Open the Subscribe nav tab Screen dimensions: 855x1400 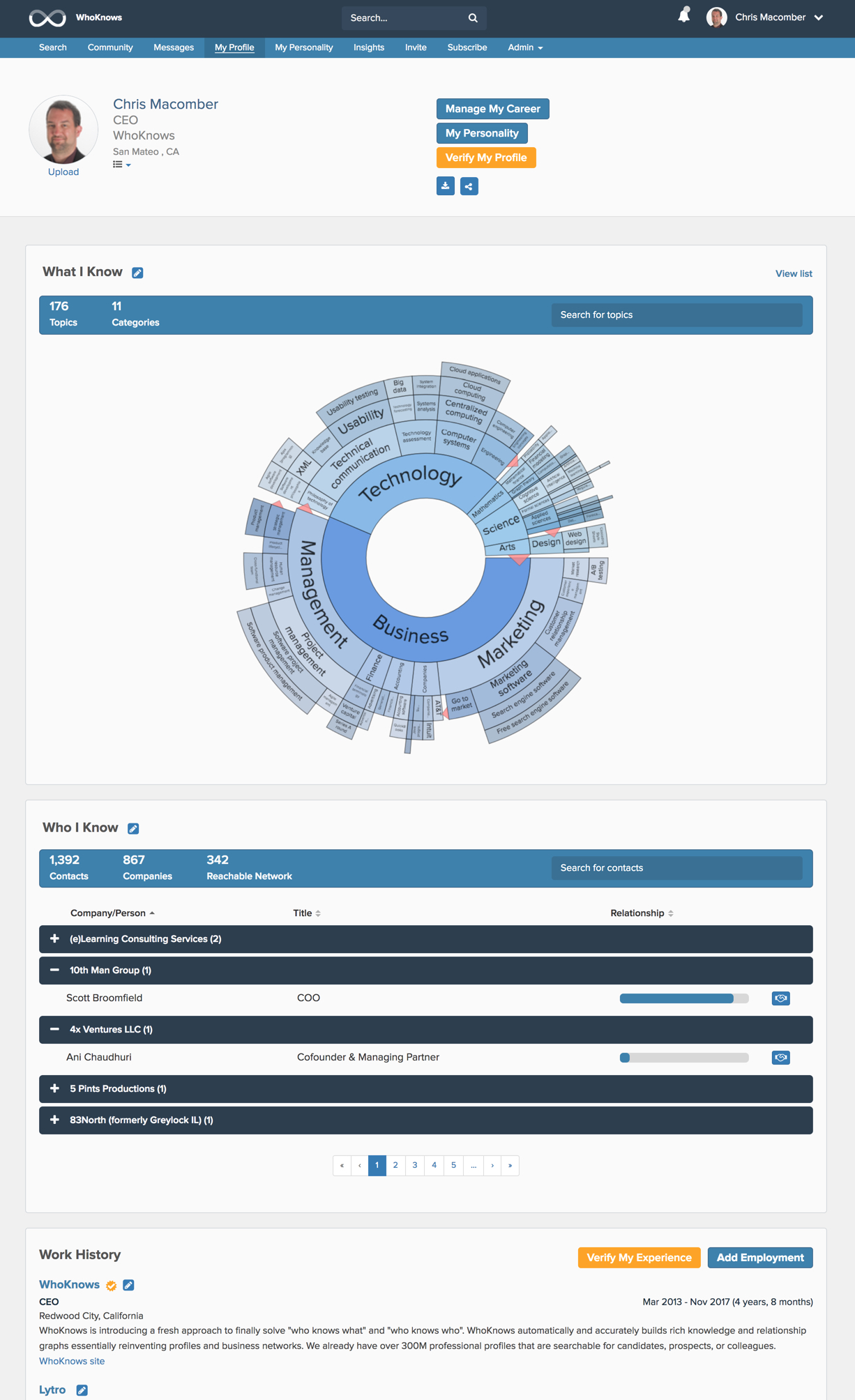[x=467, y=47]
